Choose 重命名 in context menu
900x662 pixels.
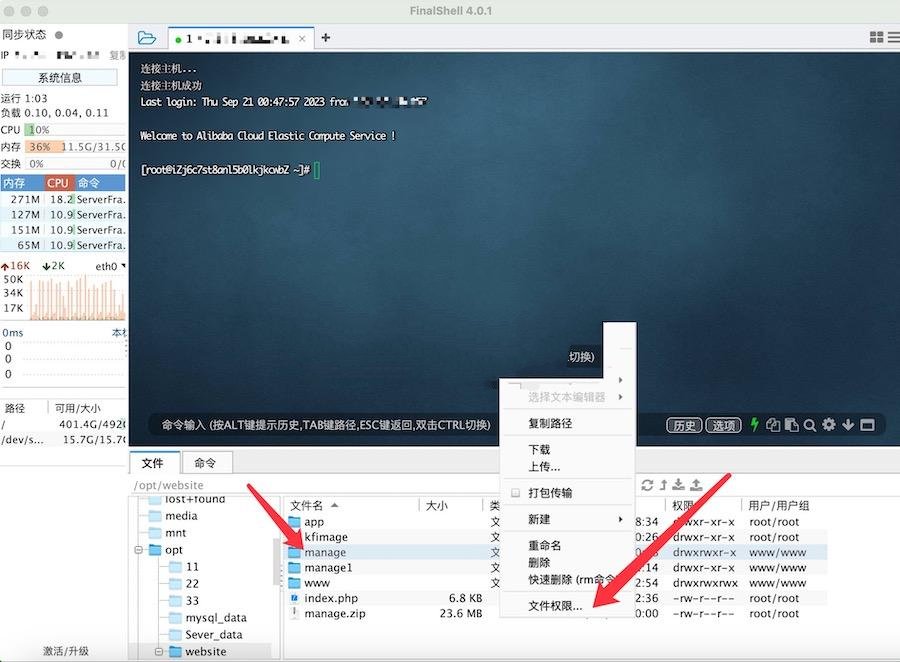click(x=567, y=545)
